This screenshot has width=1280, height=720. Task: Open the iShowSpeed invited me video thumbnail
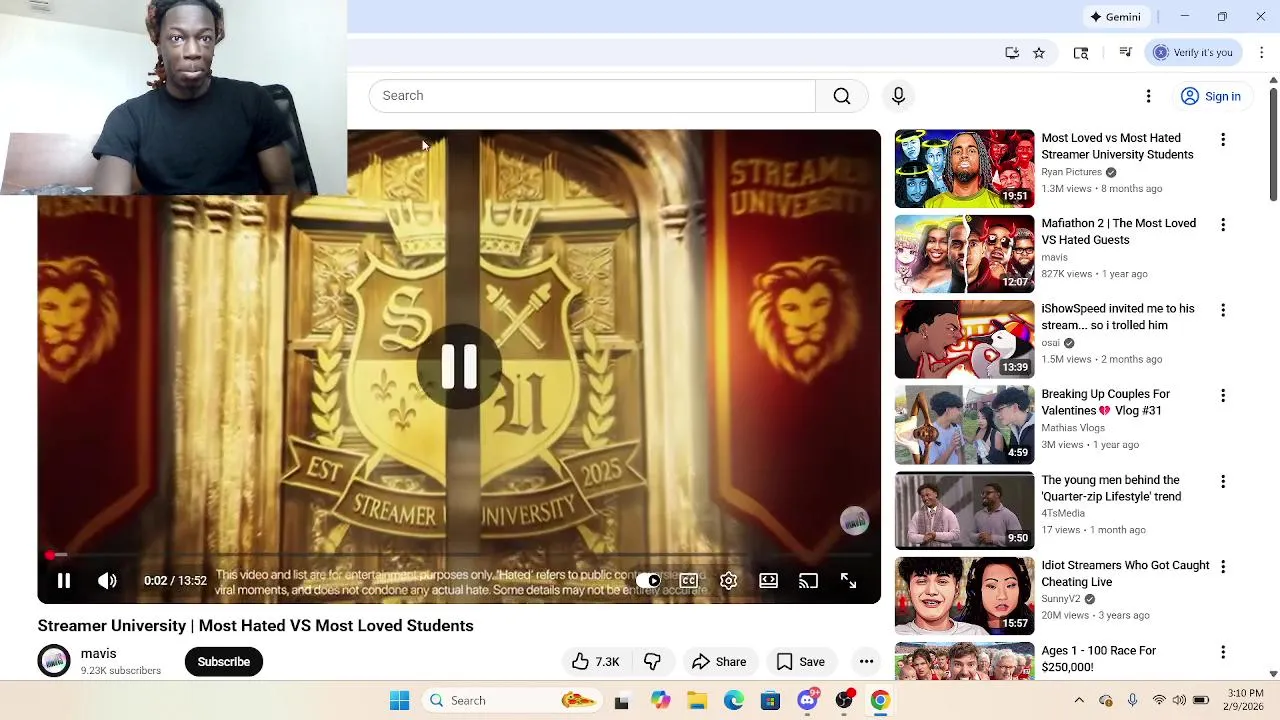964,339
